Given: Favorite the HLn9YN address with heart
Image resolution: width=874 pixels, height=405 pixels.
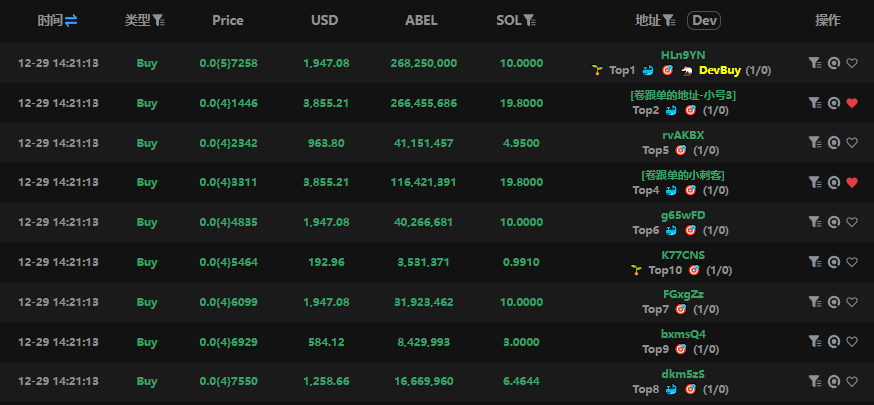Looking at the screenshot, I should click(x=852, y=63).
